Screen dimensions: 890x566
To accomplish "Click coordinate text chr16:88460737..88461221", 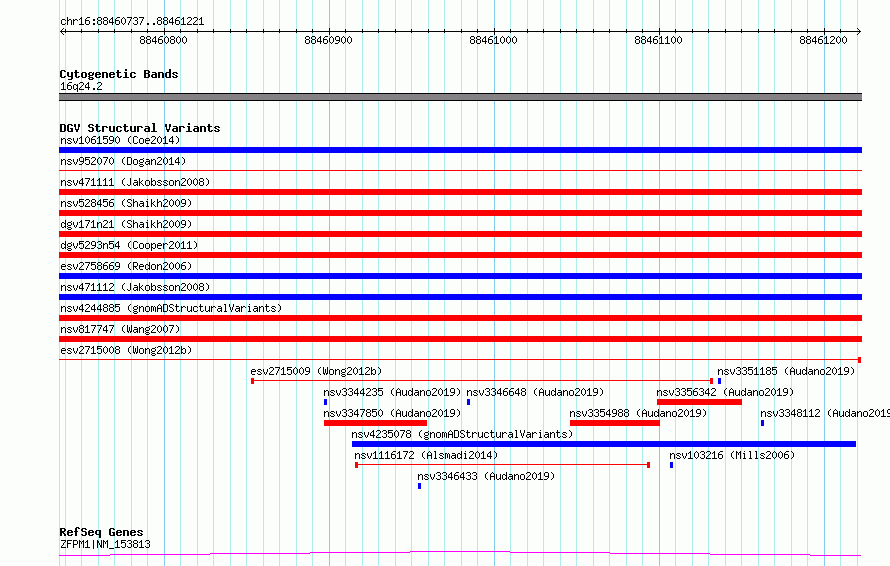I will (132, 22).
